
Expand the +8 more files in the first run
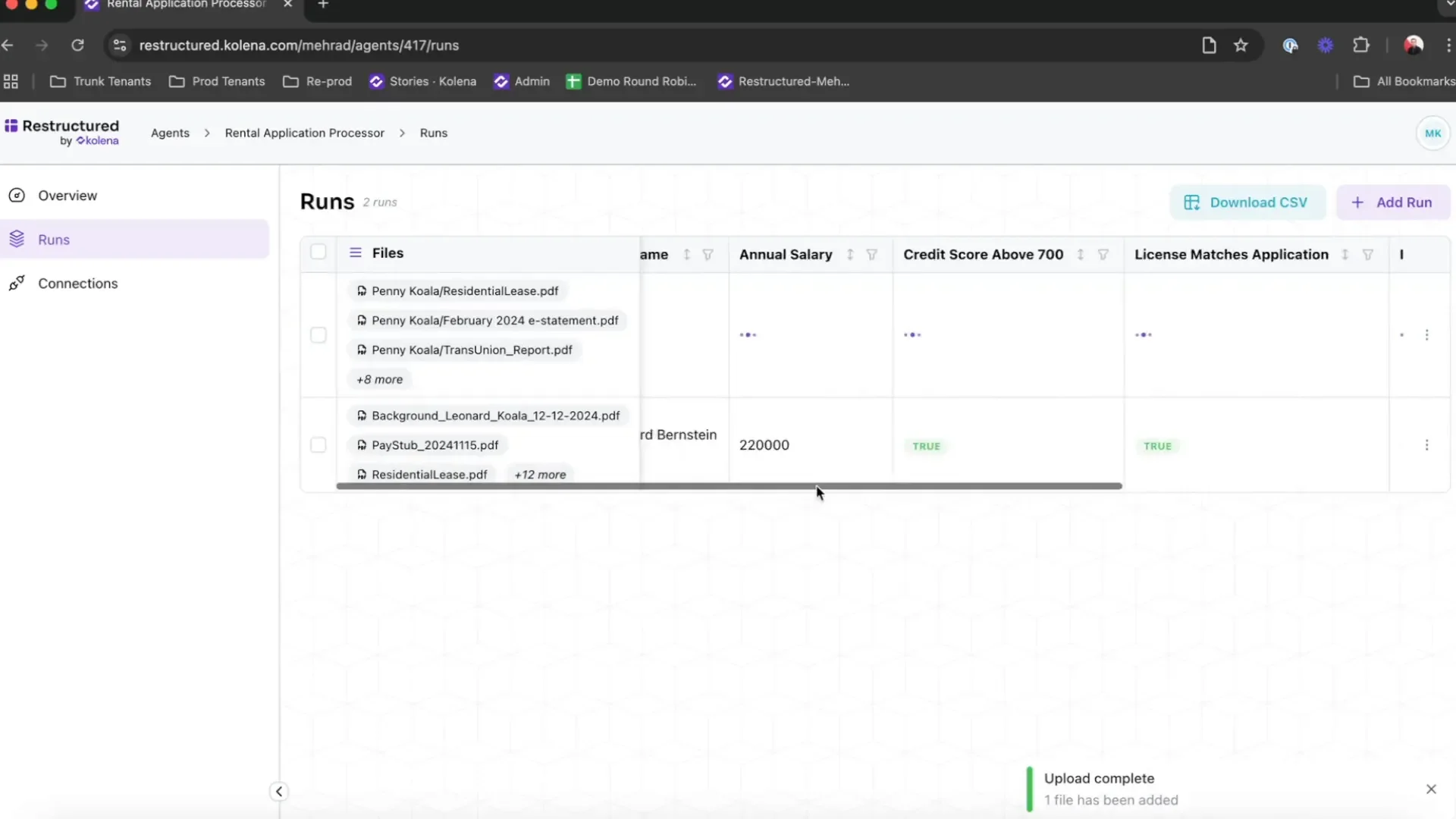click(x=379, y=379)
